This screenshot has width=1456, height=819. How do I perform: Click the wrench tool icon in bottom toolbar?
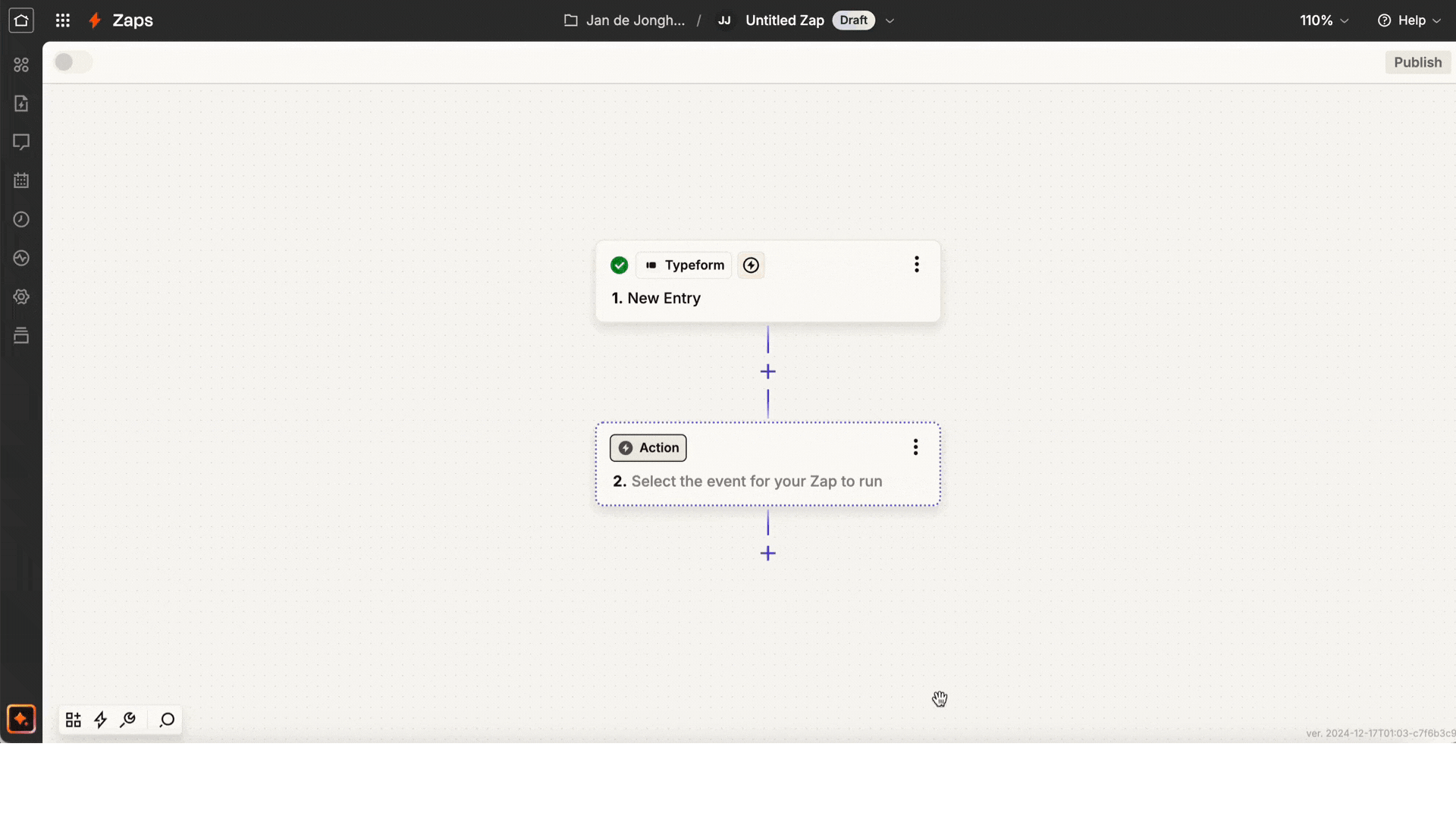tap(127, 720)
